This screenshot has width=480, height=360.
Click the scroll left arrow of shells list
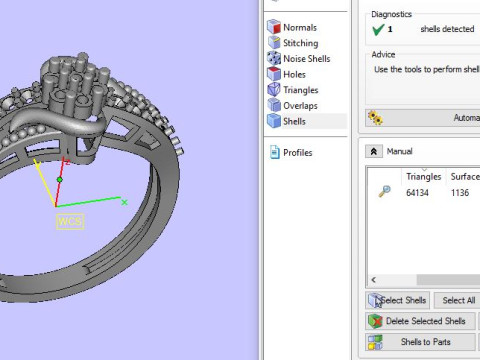tap(374, 280)
